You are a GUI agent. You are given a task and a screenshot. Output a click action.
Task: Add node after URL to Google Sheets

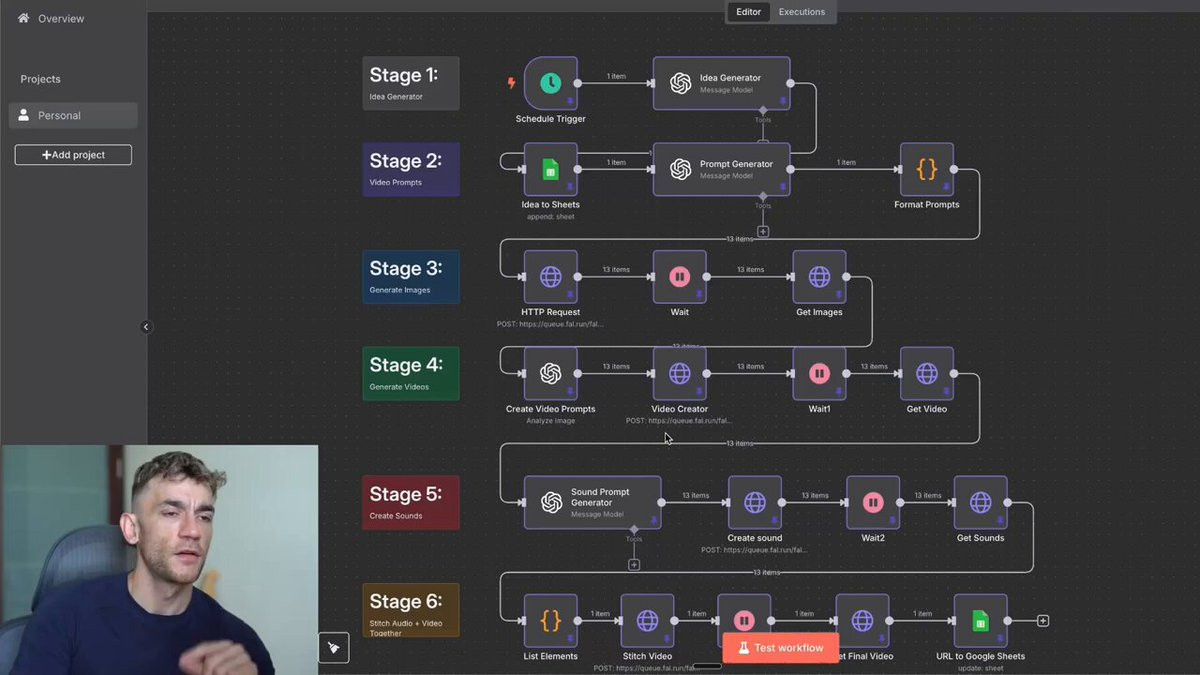(x=1043, y=621)
